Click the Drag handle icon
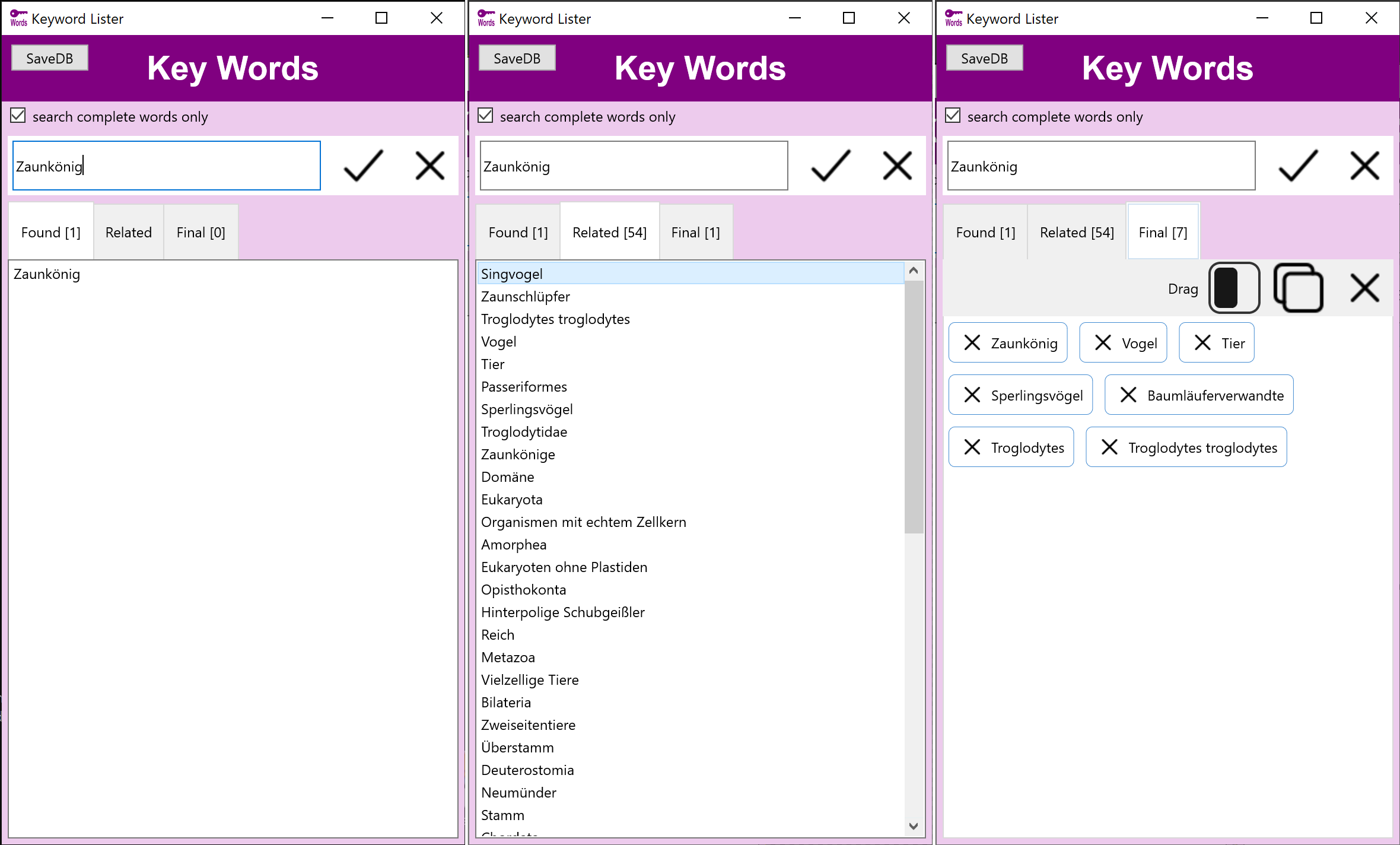 click(x=1234, y=288)
